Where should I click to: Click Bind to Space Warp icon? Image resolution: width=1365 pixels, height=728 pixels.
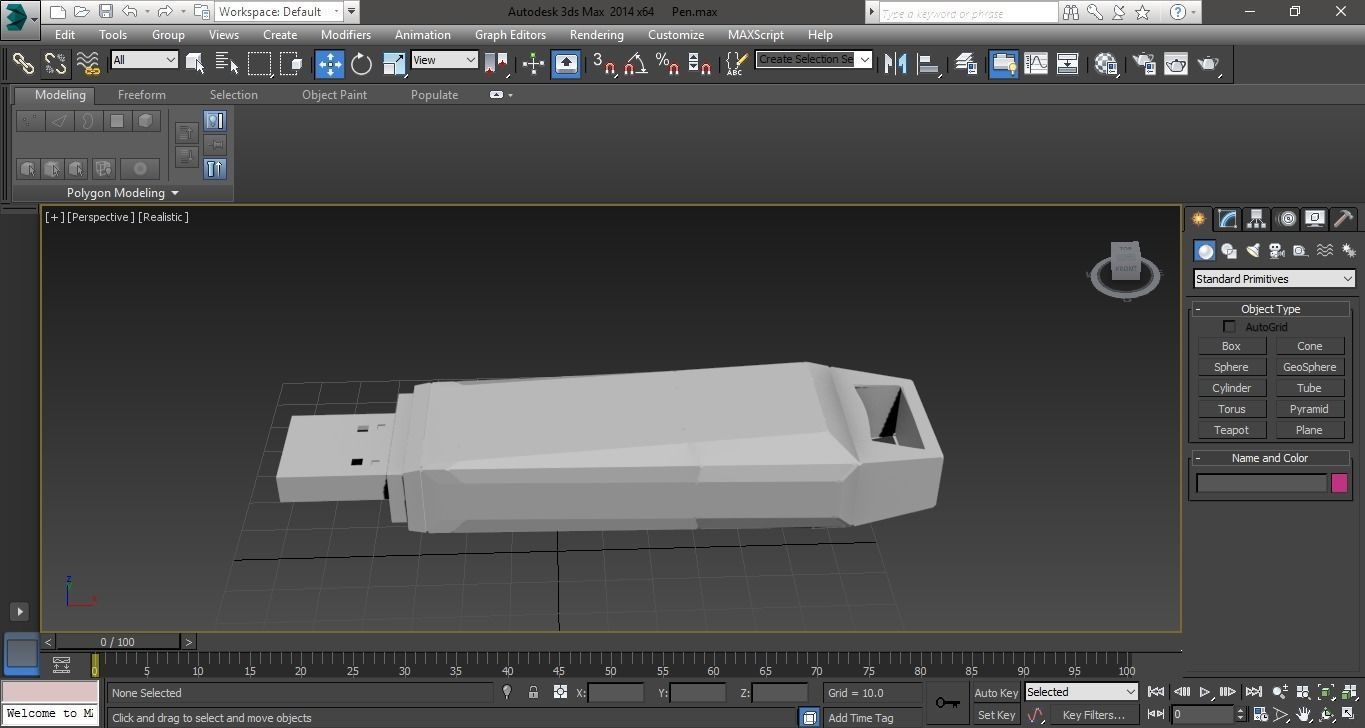[x=89, y=63]
